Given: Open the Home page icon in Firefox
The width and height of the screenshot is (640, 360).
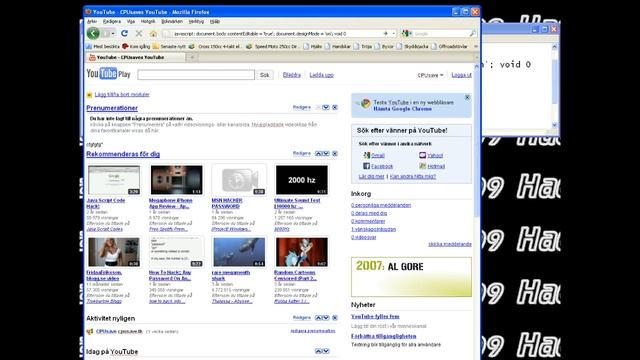Looking at the screenshot, I should click(x=153, y=33).
